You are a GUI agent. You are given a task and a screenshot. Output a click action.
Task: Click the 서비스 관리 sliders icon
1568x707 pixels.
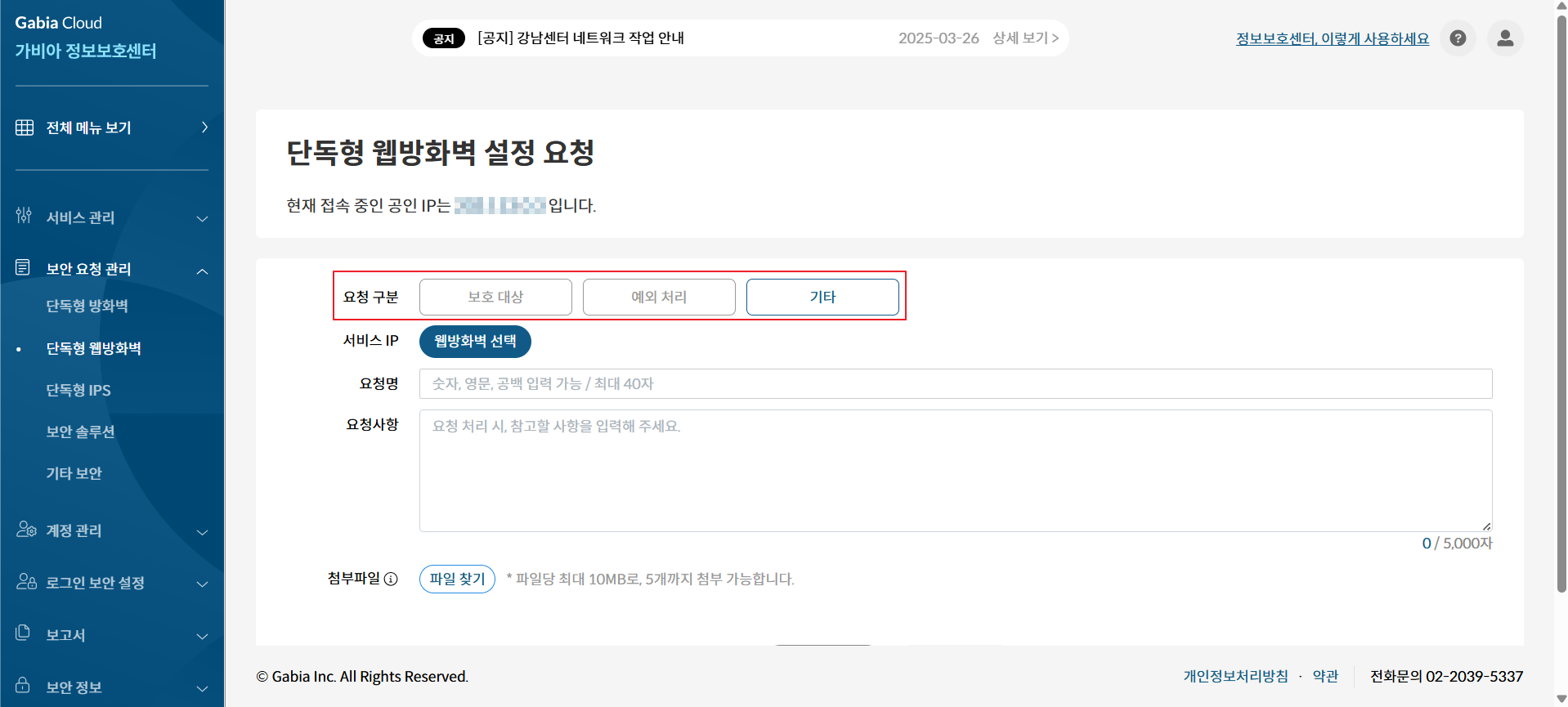[x=24, y=216]
